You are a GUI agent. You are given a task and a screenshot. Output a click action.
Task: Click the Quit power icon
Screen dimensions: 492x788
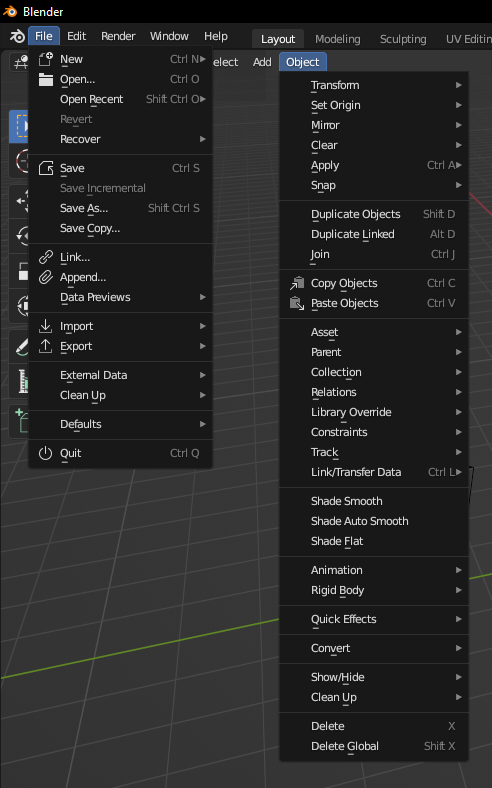pos(46,453)
